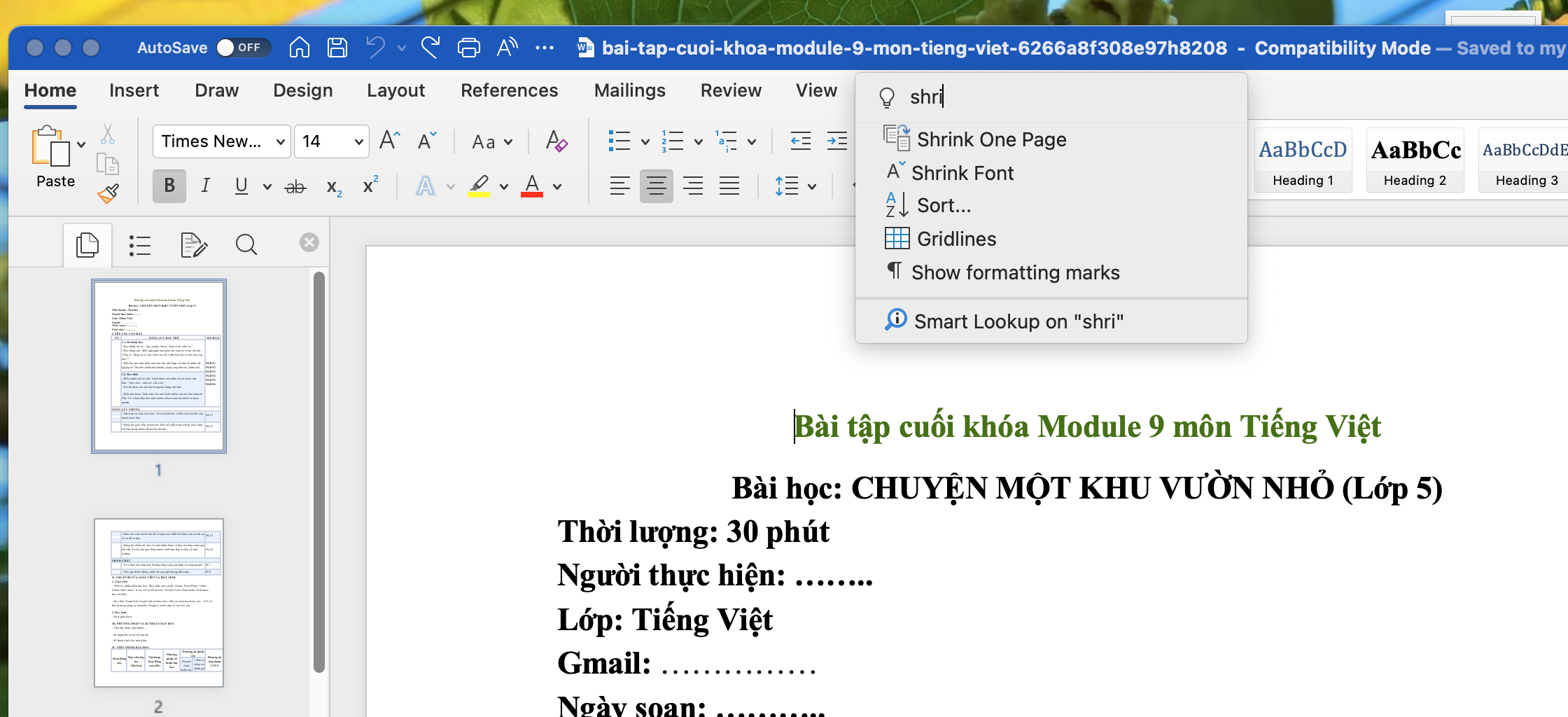Click the Read Aloud icon
This screenshot has height=717, width=1568.
(507, 48)
